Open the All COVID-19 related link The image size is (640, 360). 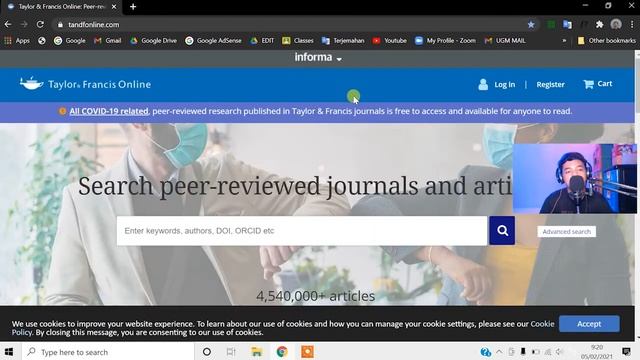[109, 111]
